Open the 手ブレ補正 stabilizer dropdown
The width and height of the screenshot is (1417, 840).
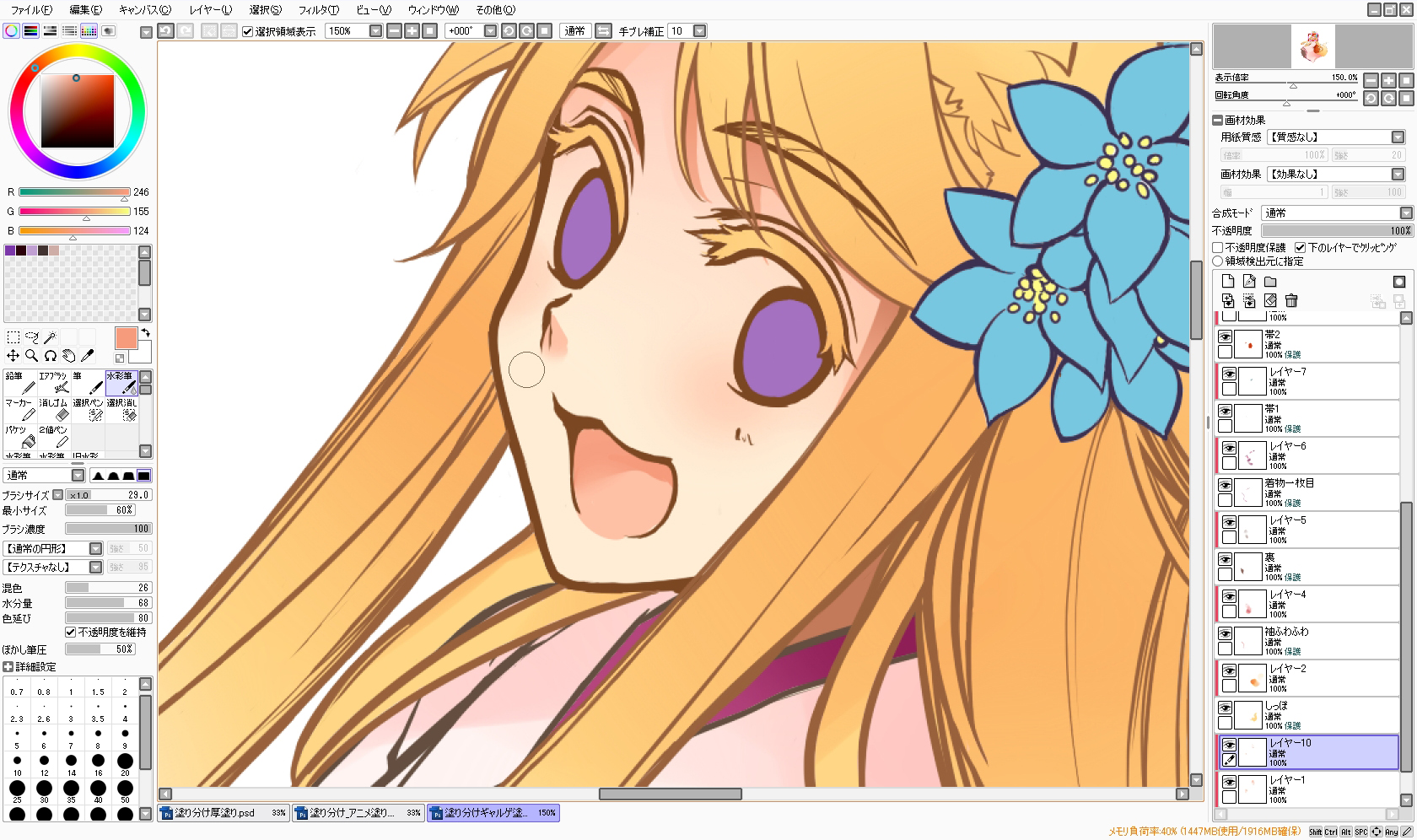(699, 31)
